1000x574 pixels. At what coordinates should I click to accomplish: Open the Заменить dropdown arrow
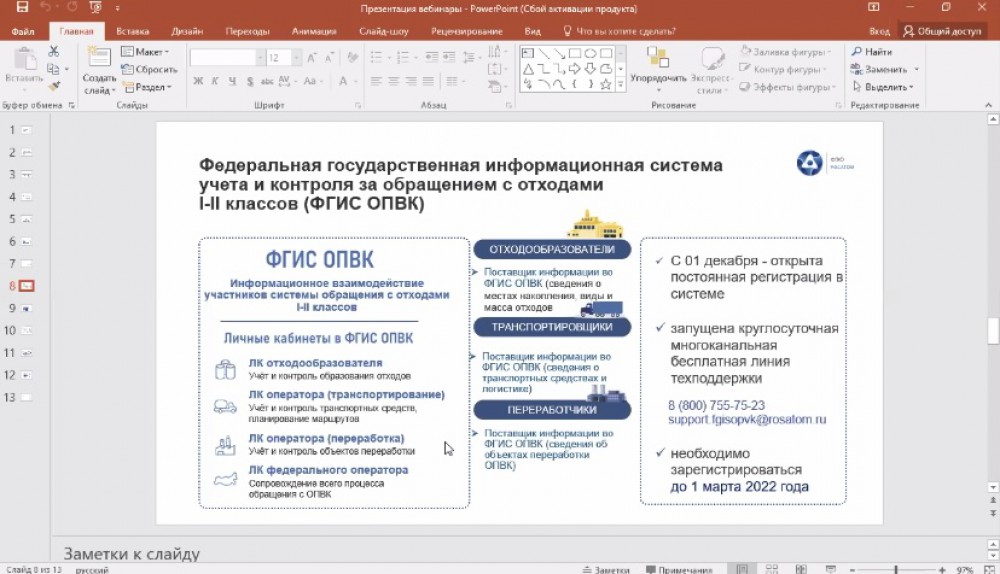[x=916, y=69]
